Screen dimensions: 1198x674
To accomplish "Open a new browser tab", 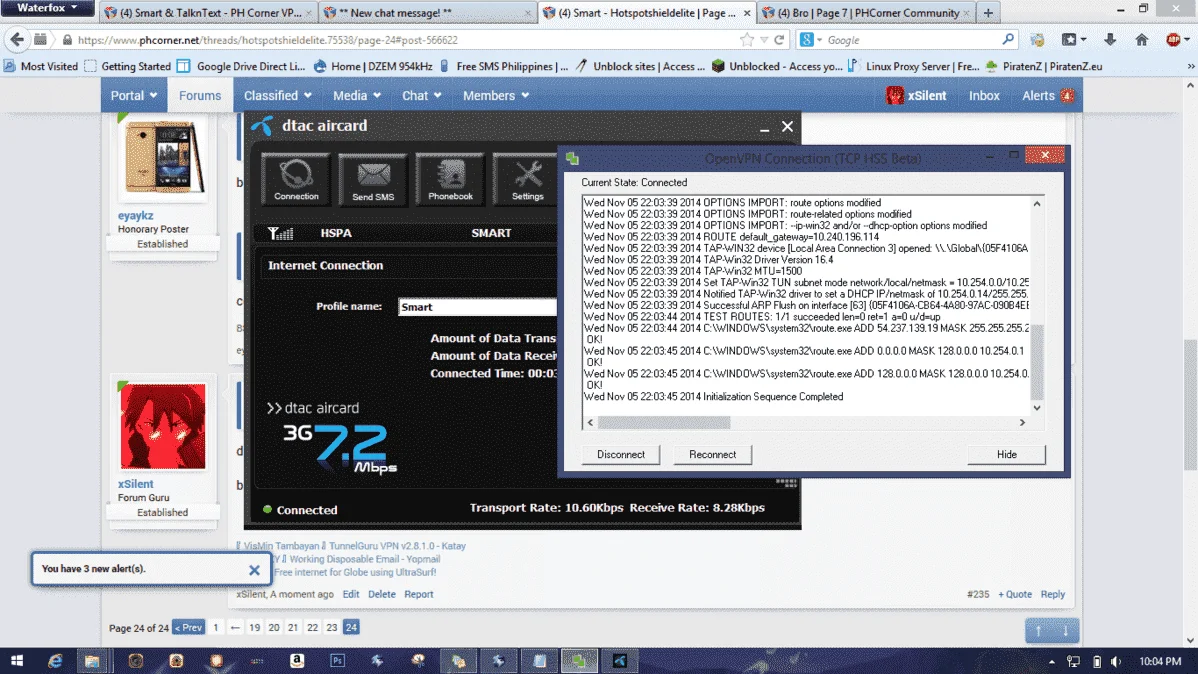I will click(x=988, y=13).
